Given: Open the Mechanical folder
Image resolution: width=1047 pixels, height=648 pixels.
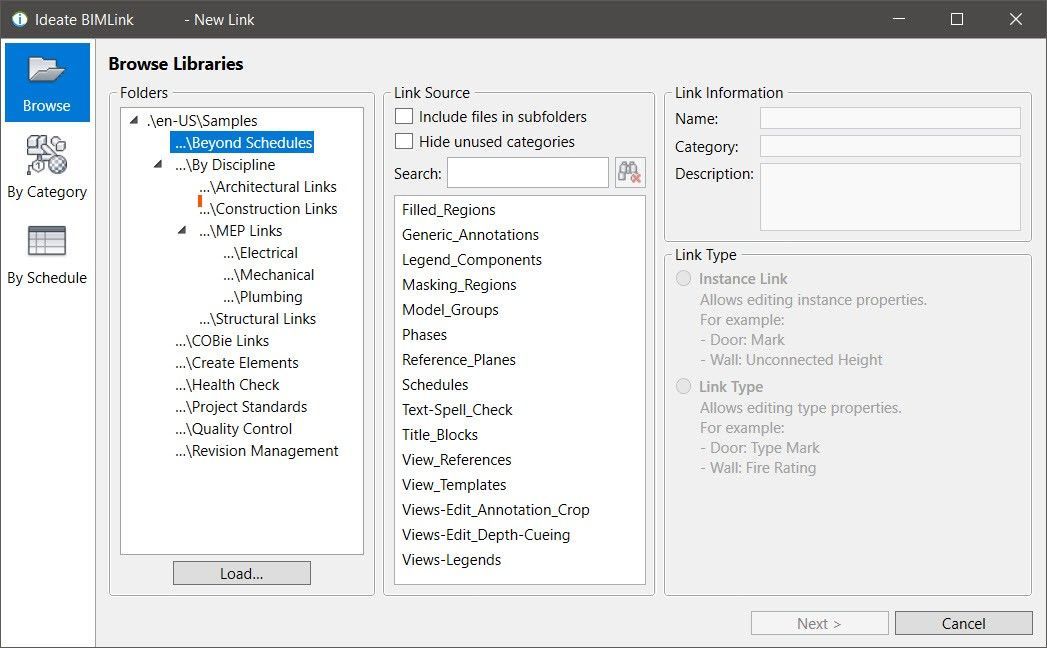Looking at the screenshot, I should click(x=268, y=275).
